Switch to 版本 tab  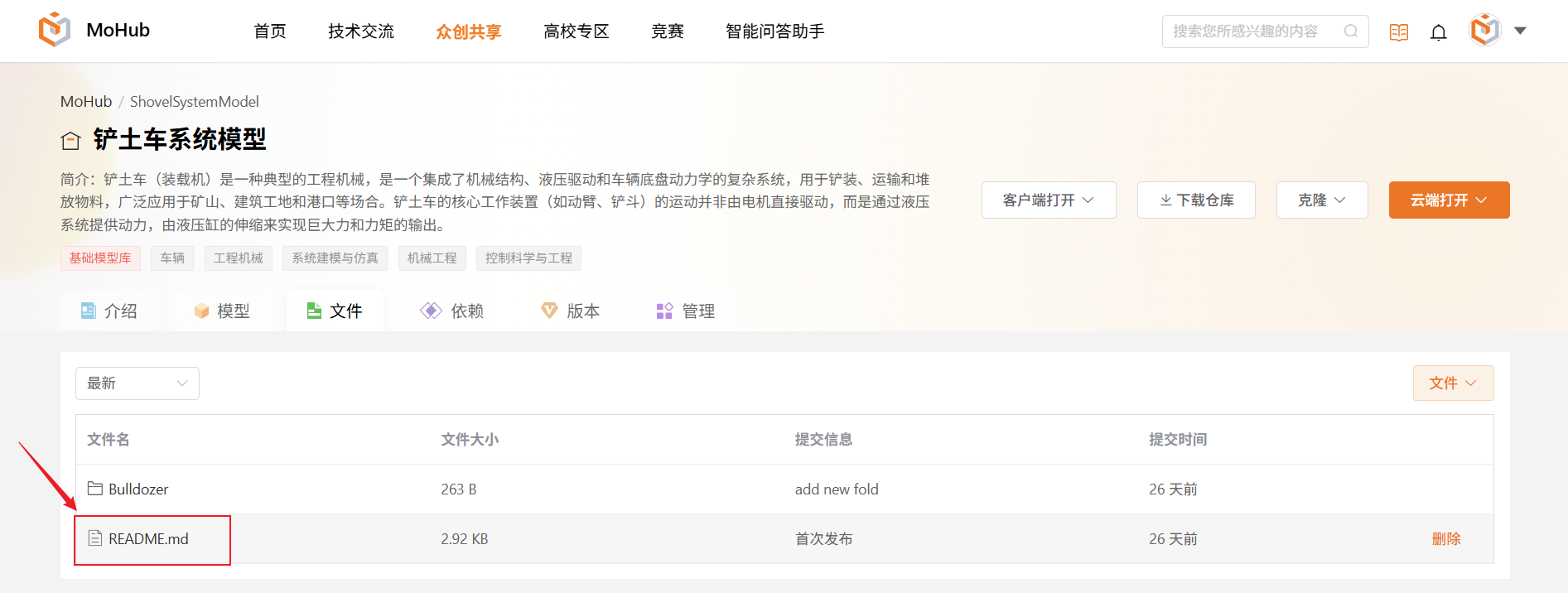click(570, 311)
